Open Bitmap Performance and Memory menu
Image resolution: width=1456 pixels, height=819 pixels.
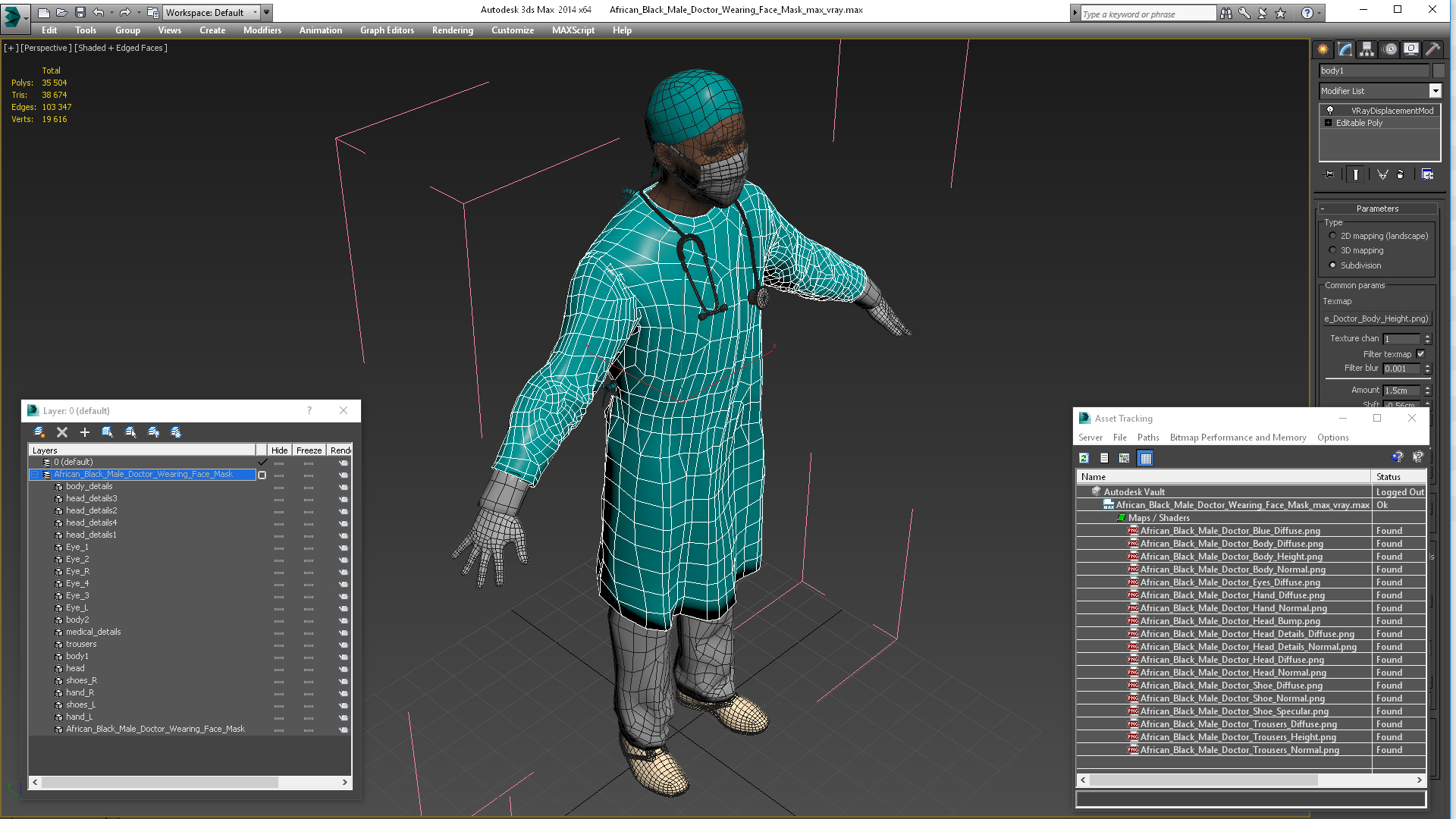point(1238,438)
